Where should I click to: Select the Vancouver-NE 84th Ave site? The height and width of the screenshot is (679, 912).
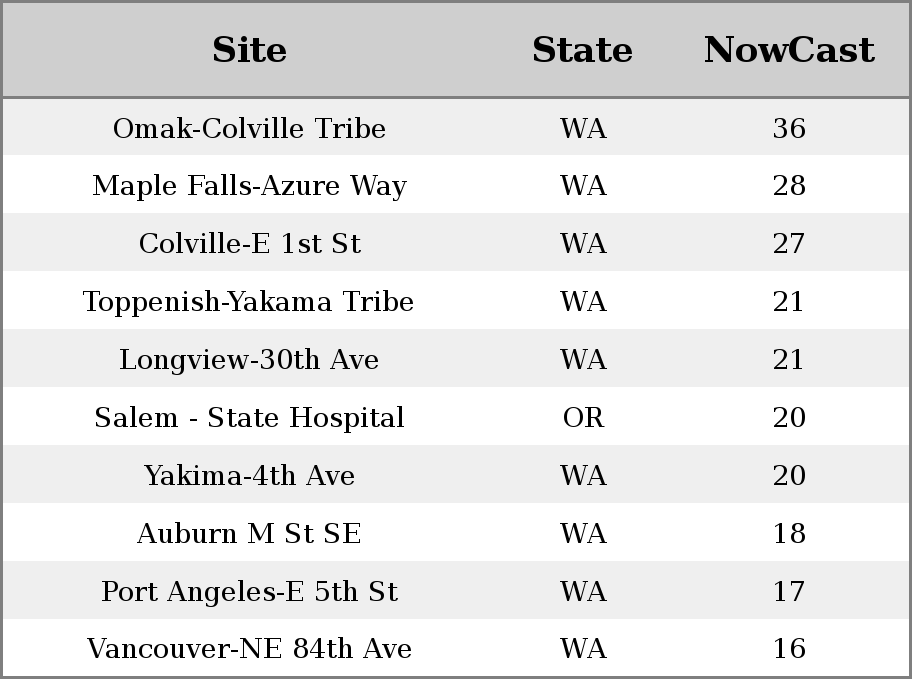(249, 650)
